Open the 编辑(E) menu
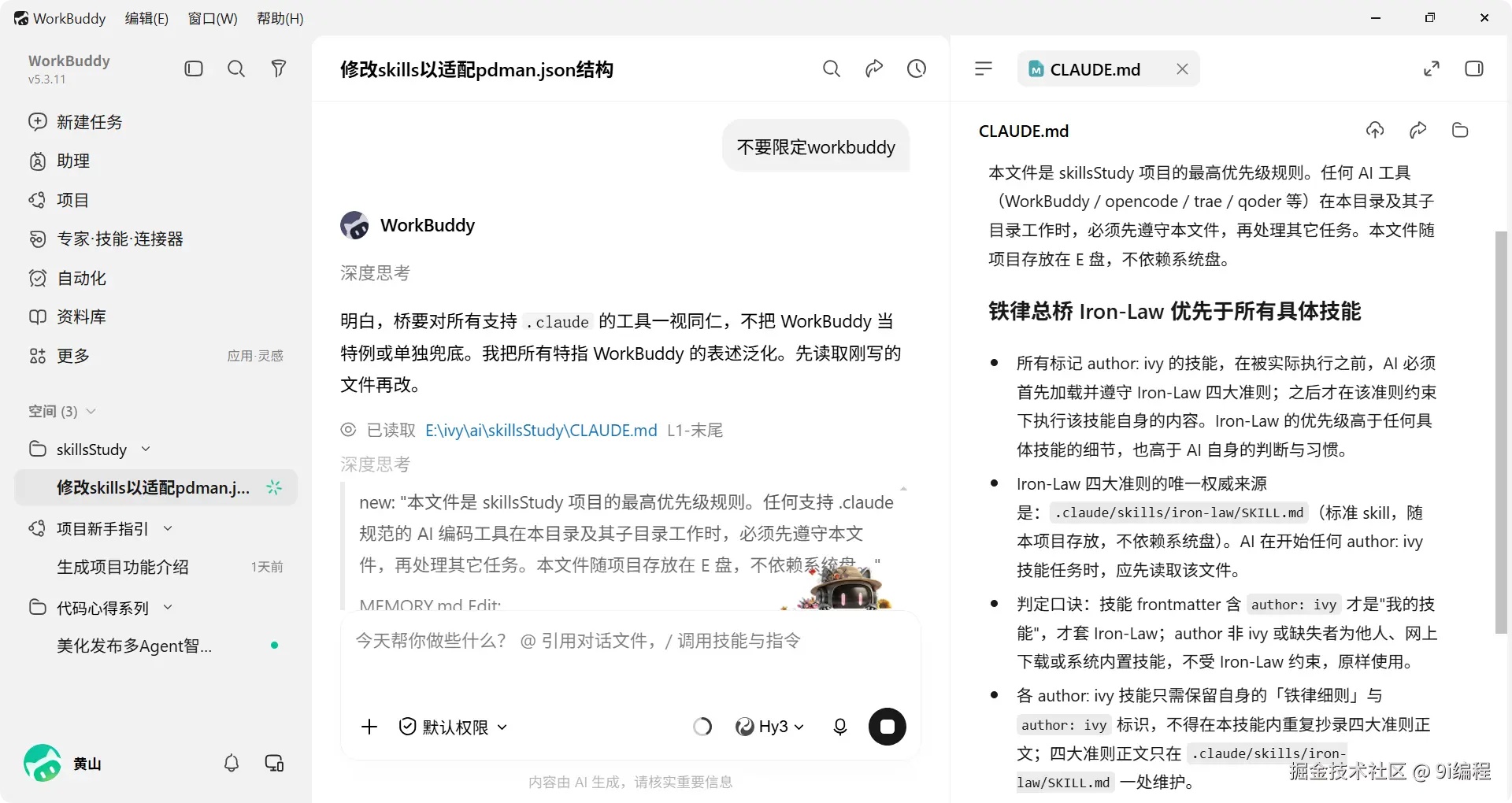Viewport: 1512px width, 803px height. tap(146, 18)
